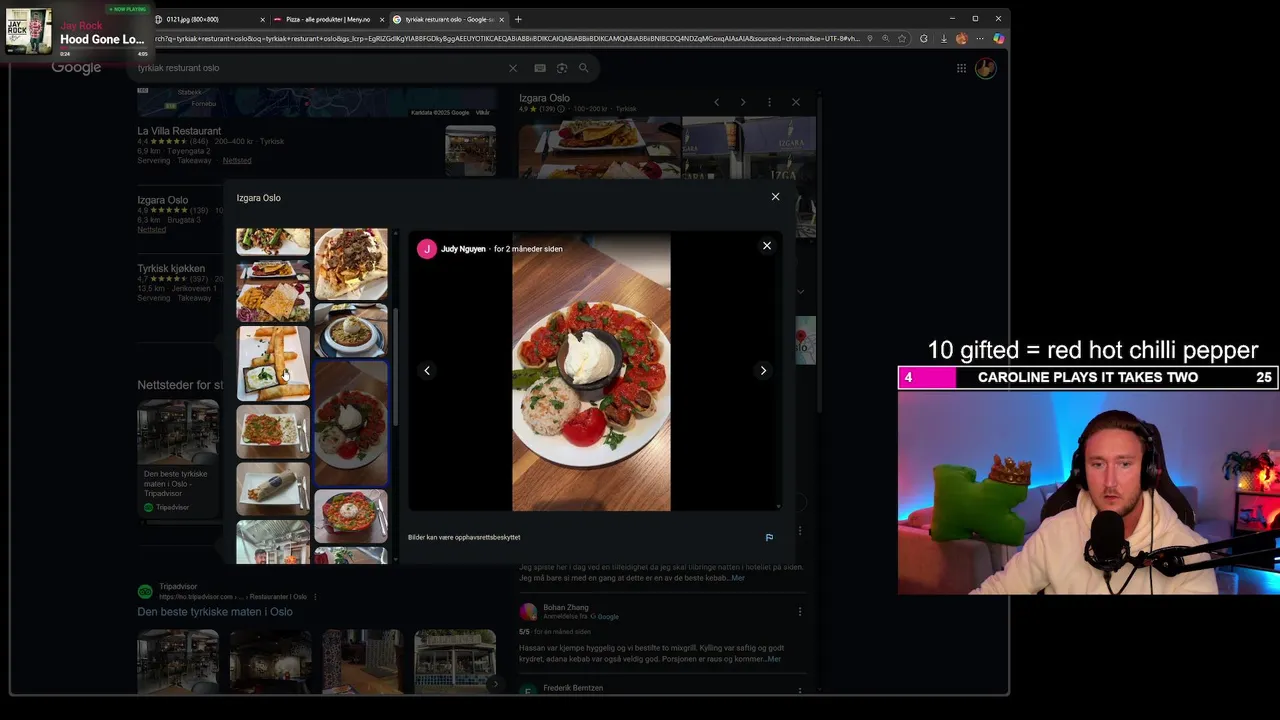Click the zoom magnifier icon in address bar
The width and height of the screenshot is (1280, 720).
(x=886, y=39)
